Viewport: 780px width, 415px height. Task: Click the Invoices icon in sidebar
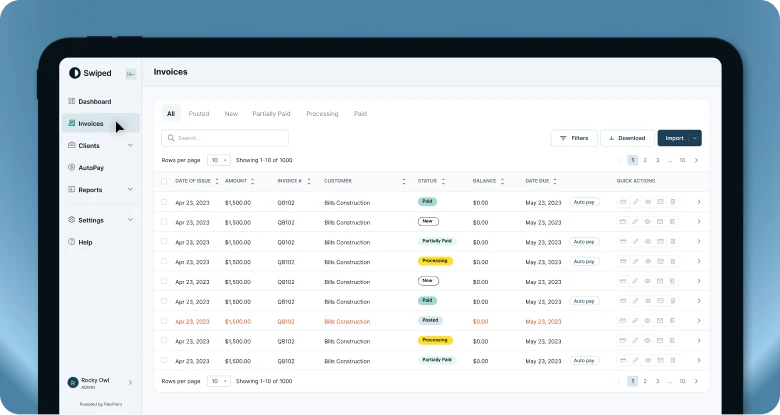pos(71,123)
